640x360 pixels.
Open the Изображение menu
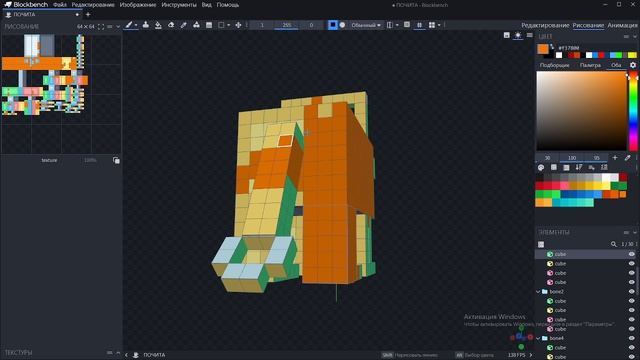[x=138, y=5]
